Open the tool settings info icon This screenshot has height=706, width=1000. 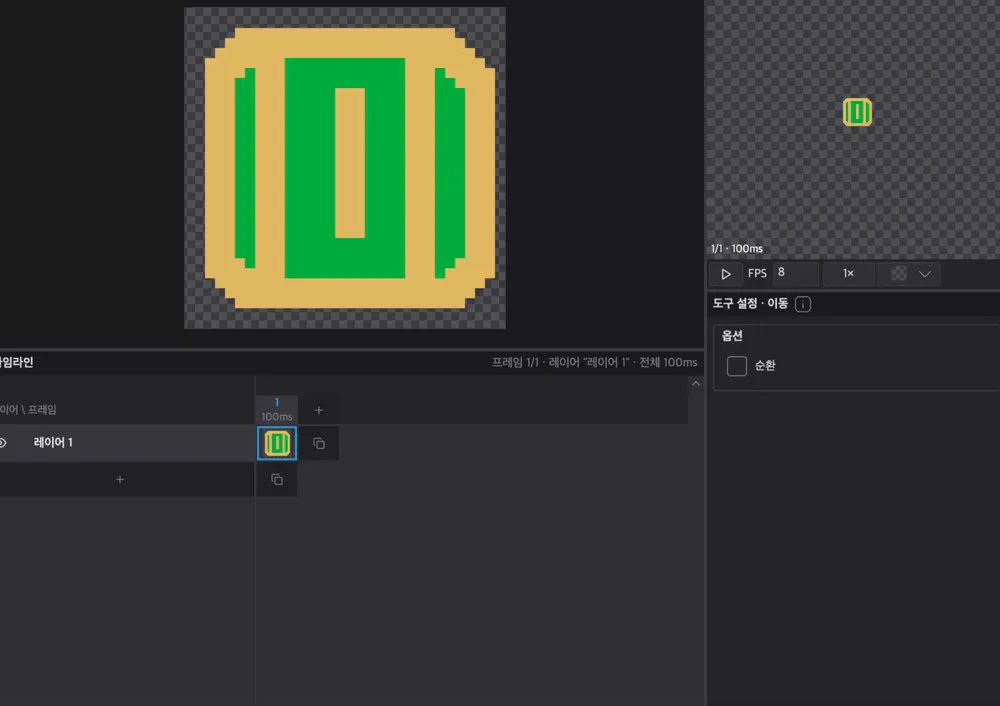coord(803,304)
